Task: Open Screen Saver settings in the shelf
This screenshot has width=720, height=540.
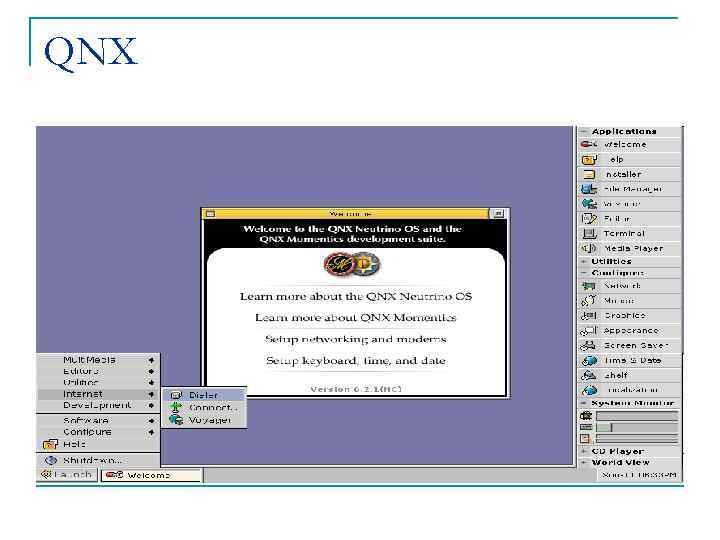Action: (628, 345)
